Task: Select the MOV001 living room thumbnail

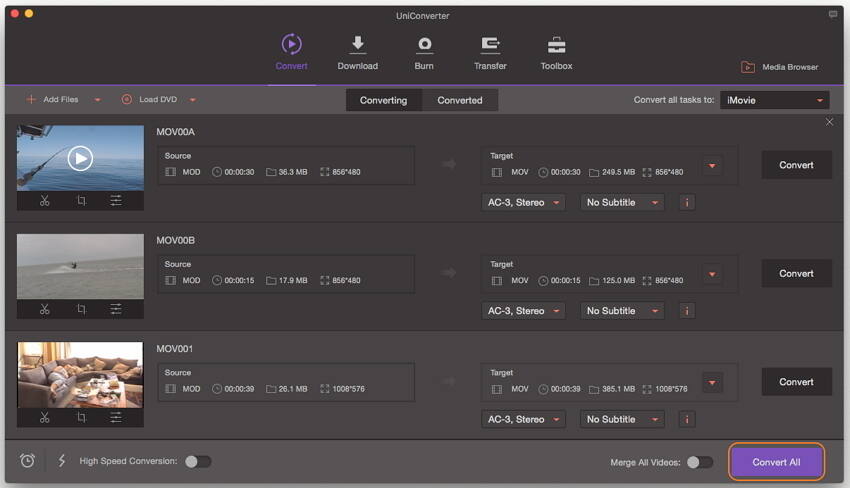Action: pos(80,375)
